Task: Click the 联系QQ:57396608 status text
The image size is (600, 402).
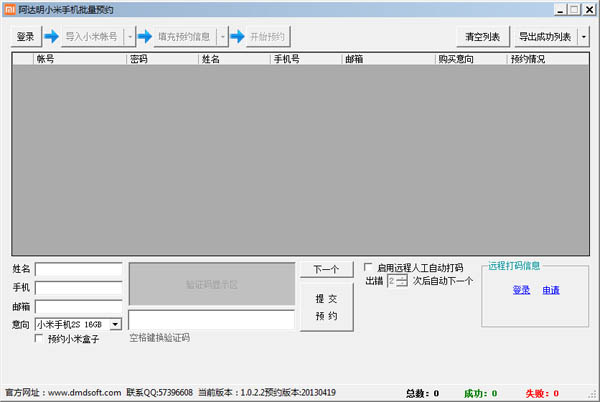Action: [160, 393]
